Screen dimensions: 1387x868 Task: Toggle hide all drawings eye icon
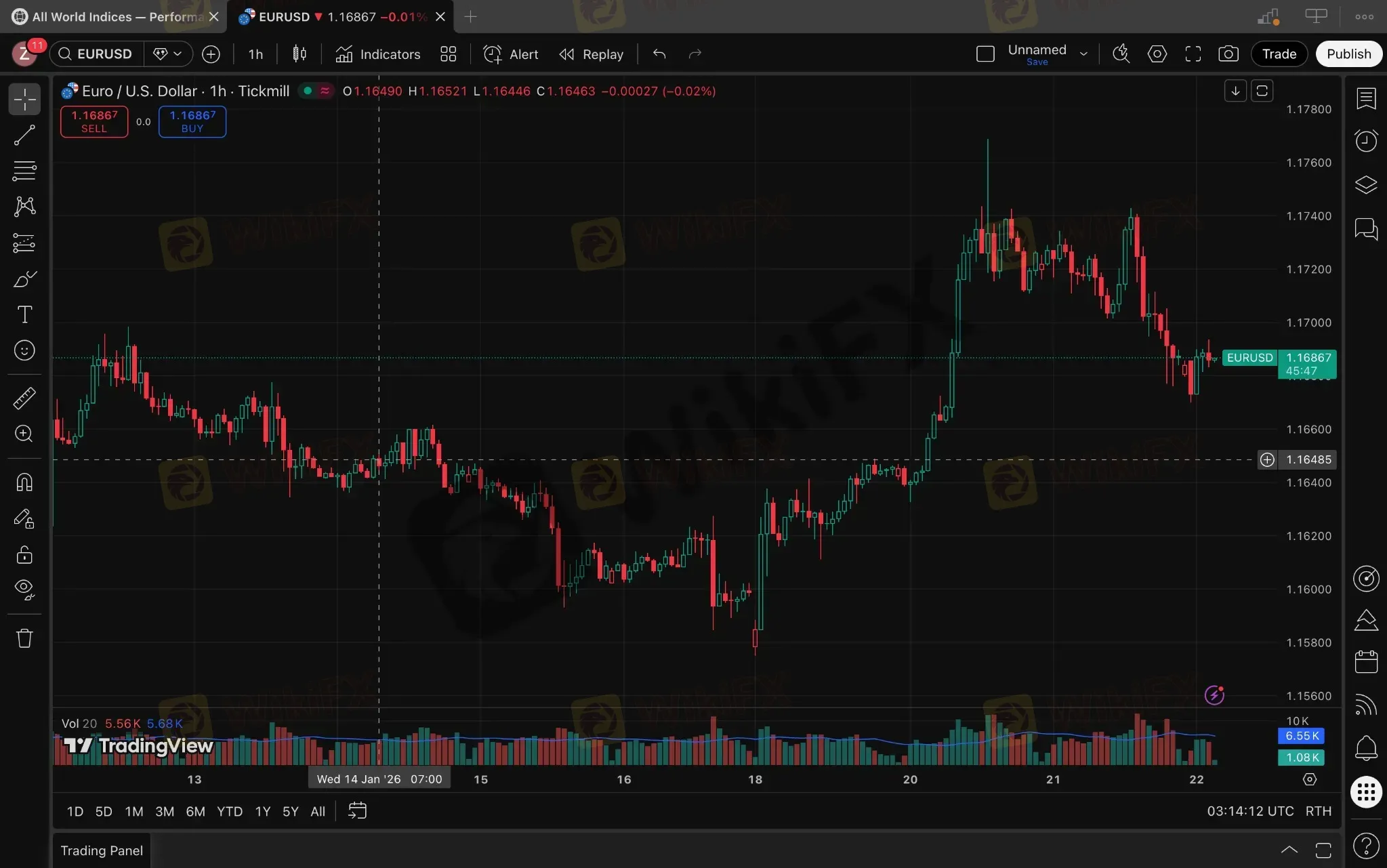click(24, 590)
